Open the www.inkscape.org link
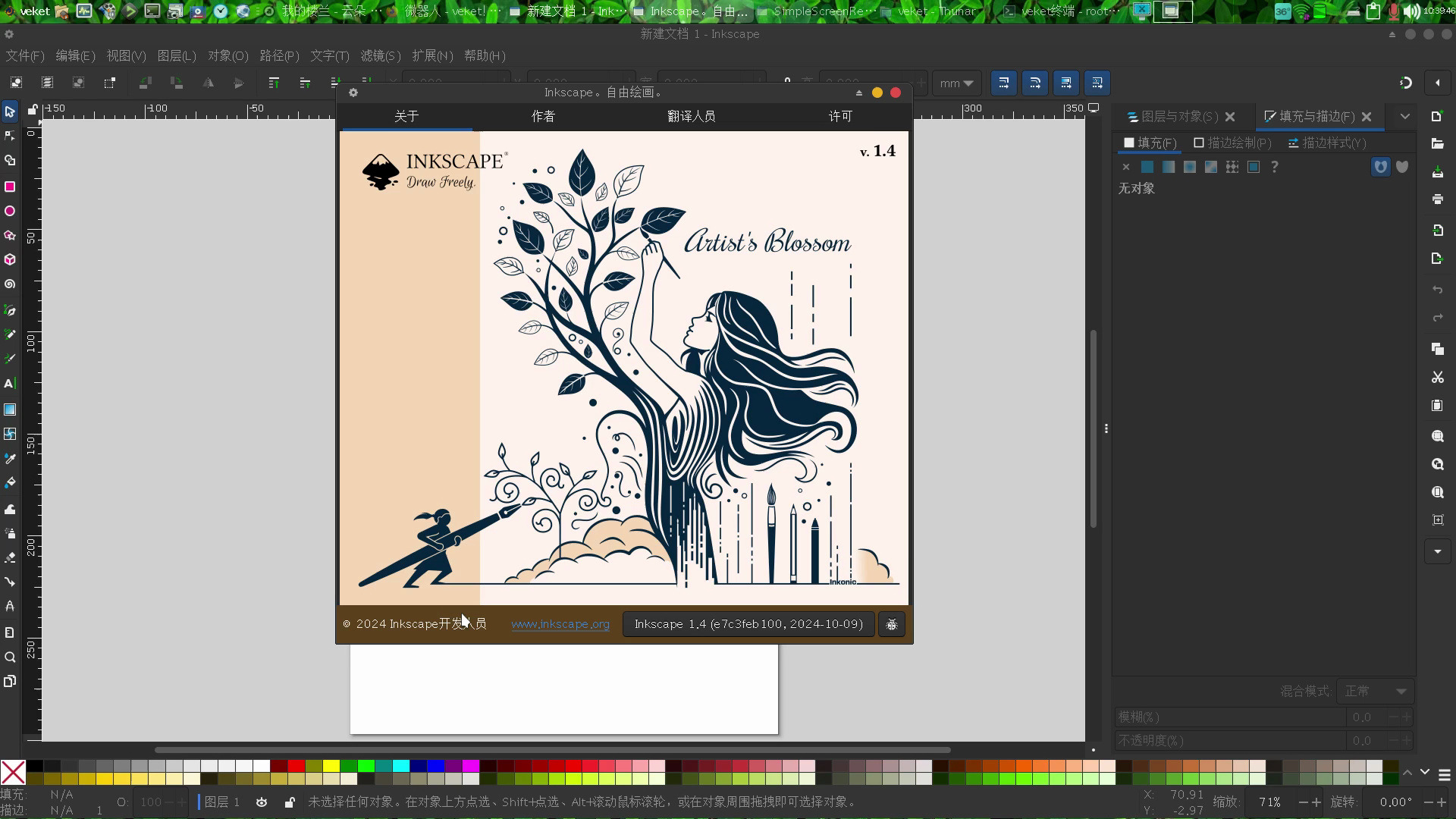Image resolution: width=1456 pixels, height=819 pixels. pyautogui.click(x=560, y=624)
